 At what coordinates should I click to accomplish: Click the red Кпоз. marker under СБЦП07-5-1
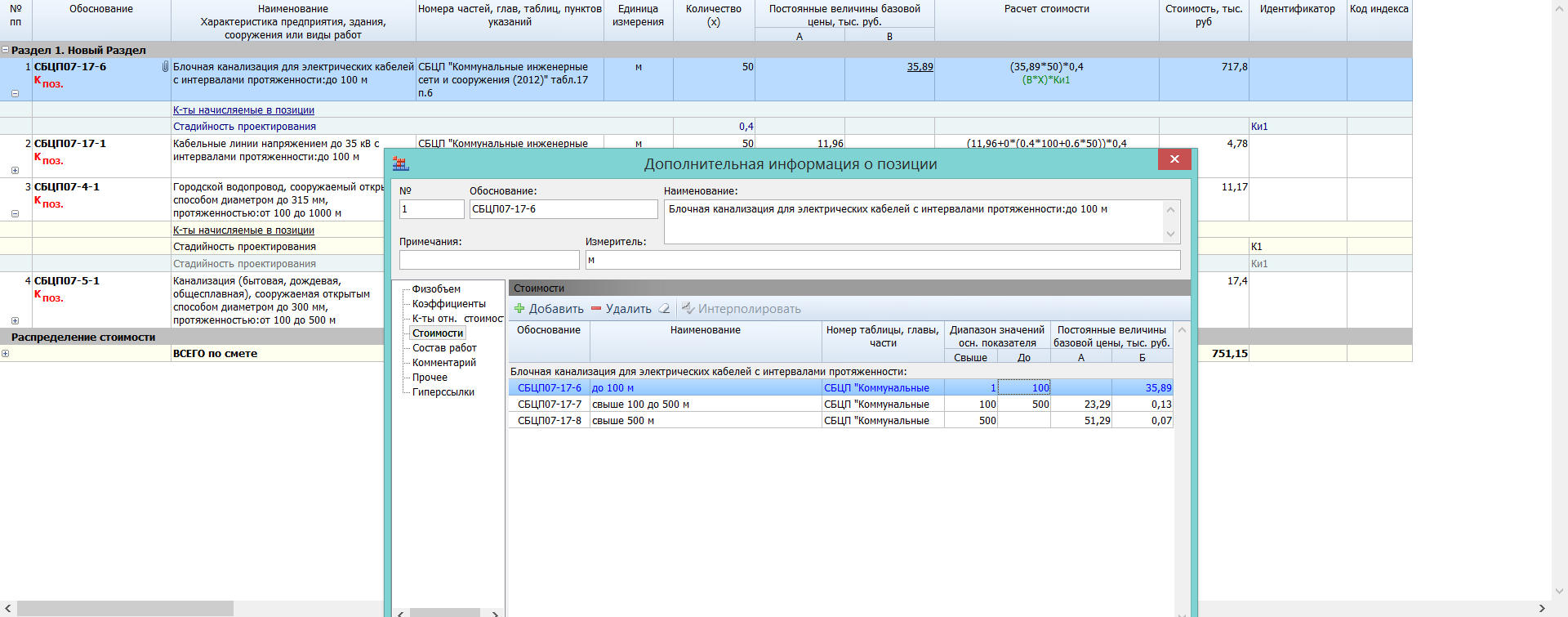48,297
